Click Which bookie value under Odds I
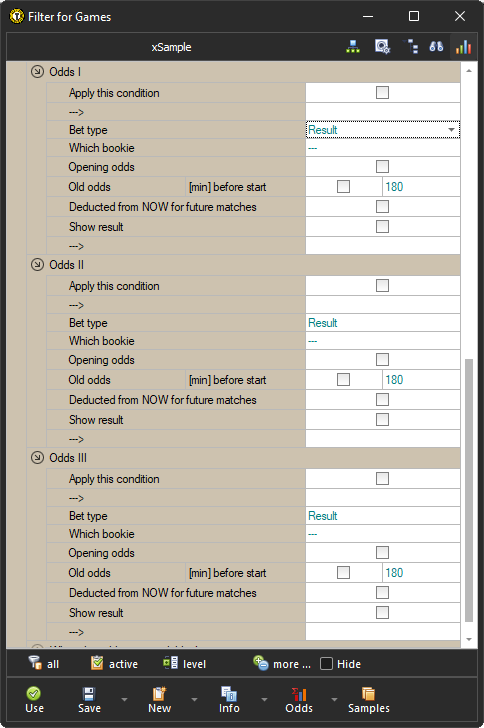484x728 pixels. (x=383, y=148)
